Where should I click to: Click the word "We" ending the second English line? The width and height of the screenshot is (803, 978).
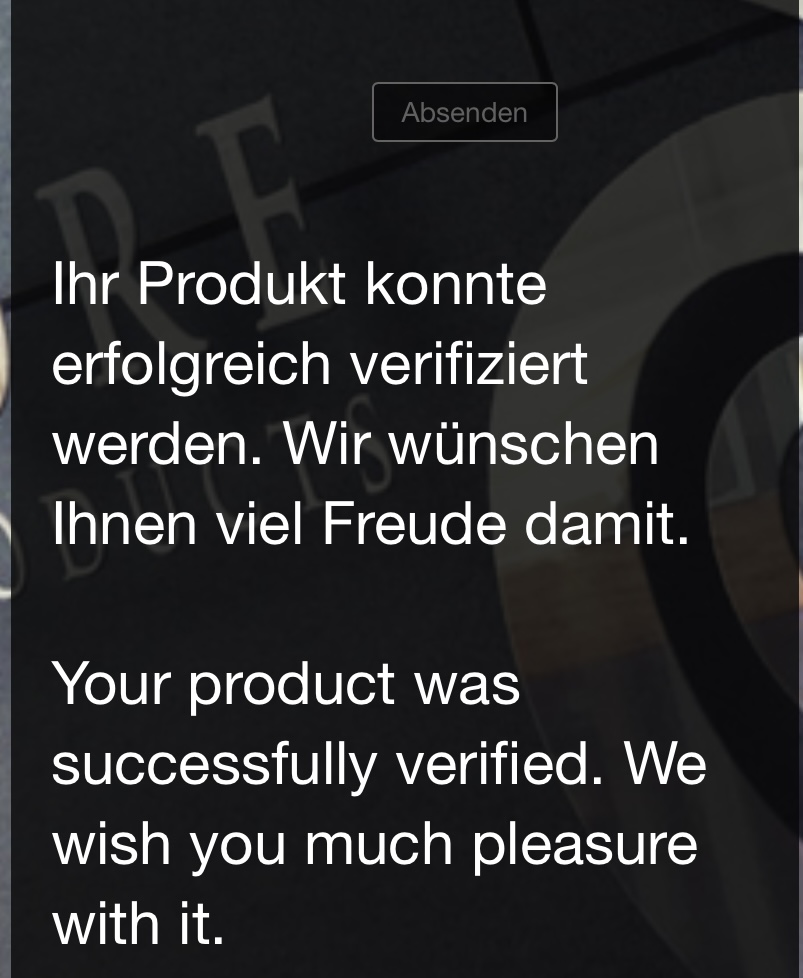click(x=666, y=764)
